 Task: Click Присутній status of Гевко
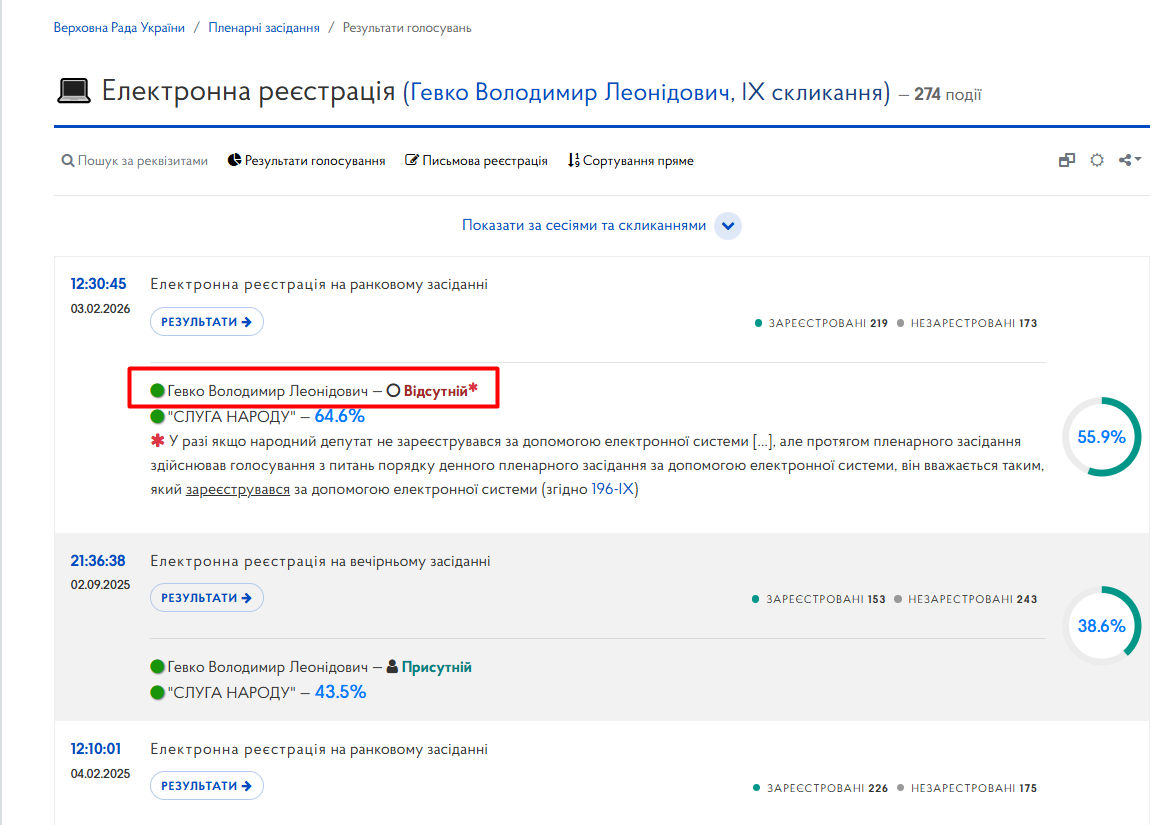pyautogui.click(x=436, y=667)
